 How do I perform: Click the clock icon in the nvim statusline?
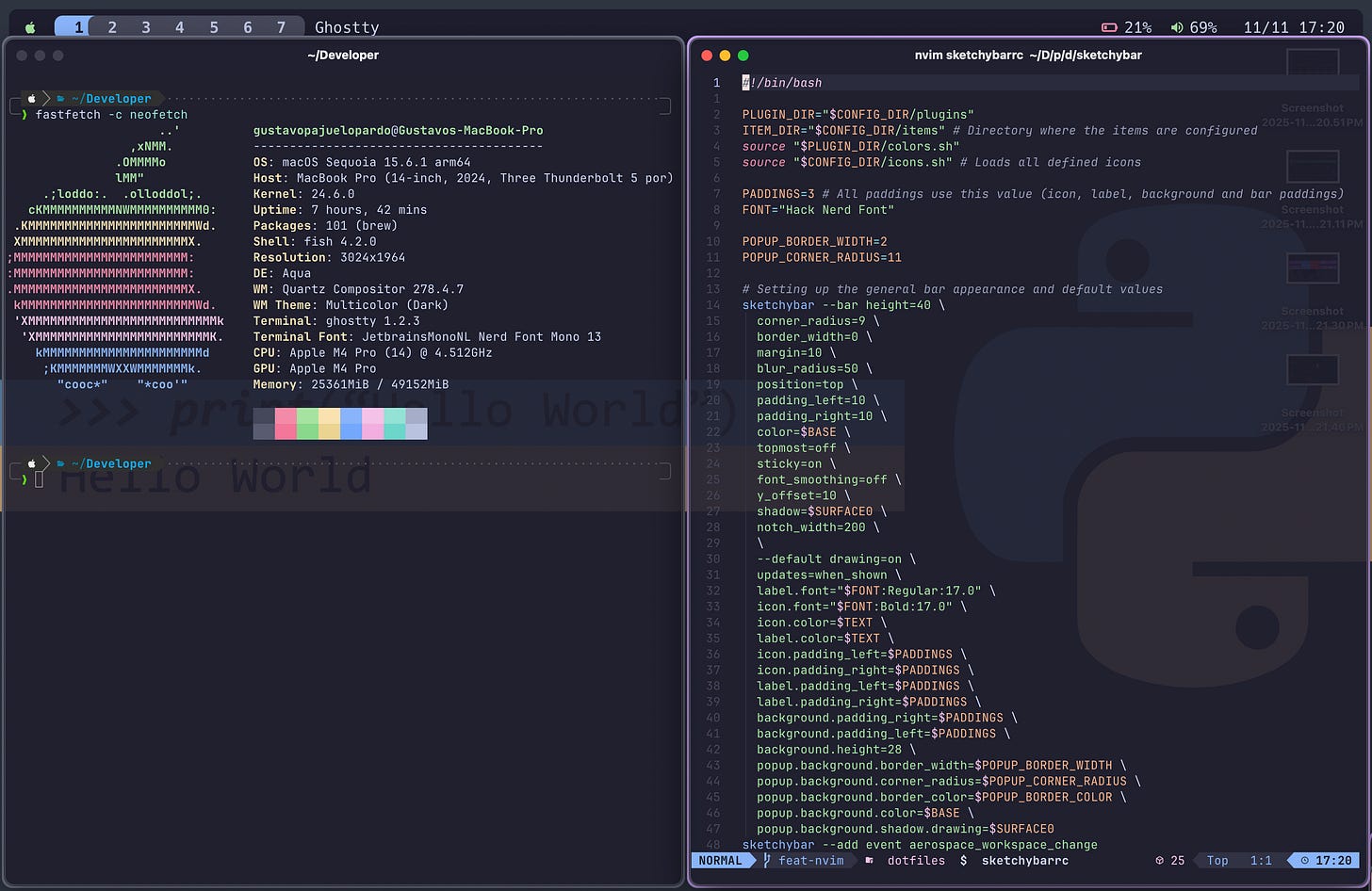click(1304, 860)
